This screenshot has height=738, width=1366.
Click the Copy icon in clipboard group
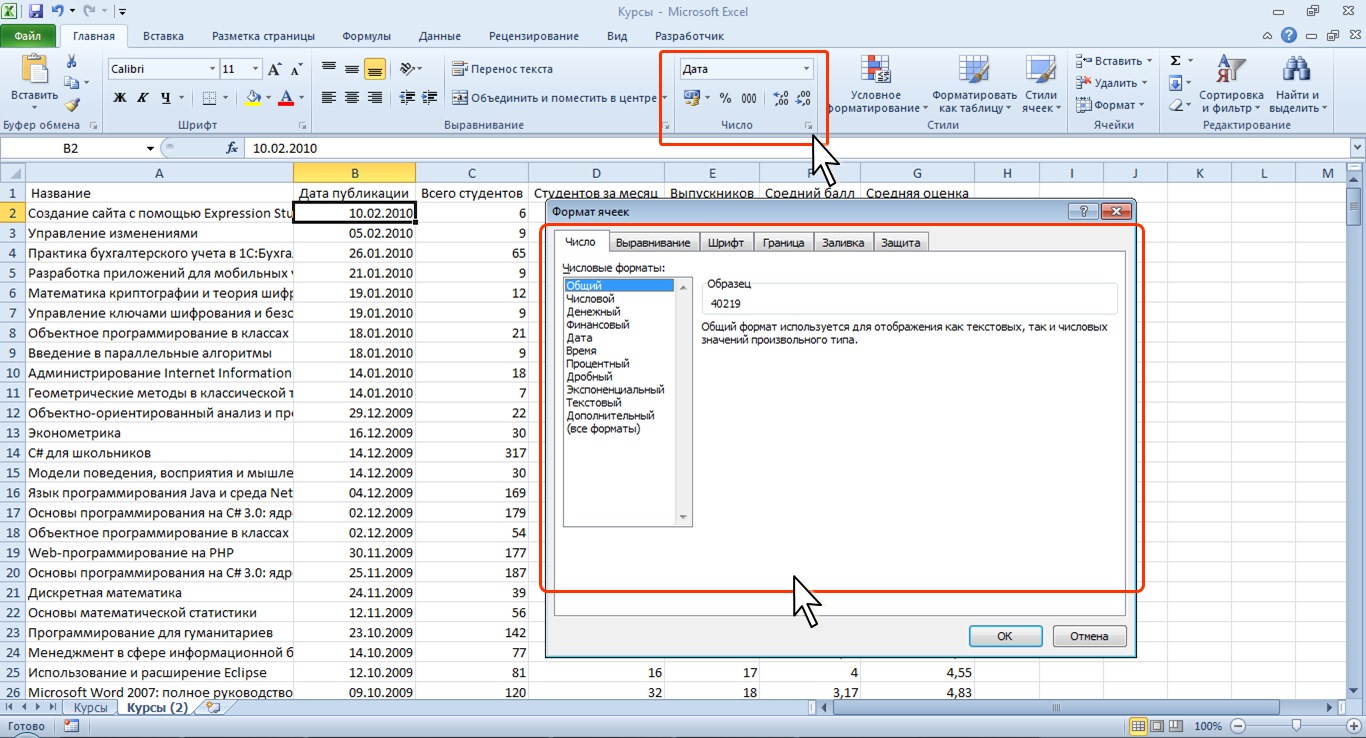coord(72,83)
